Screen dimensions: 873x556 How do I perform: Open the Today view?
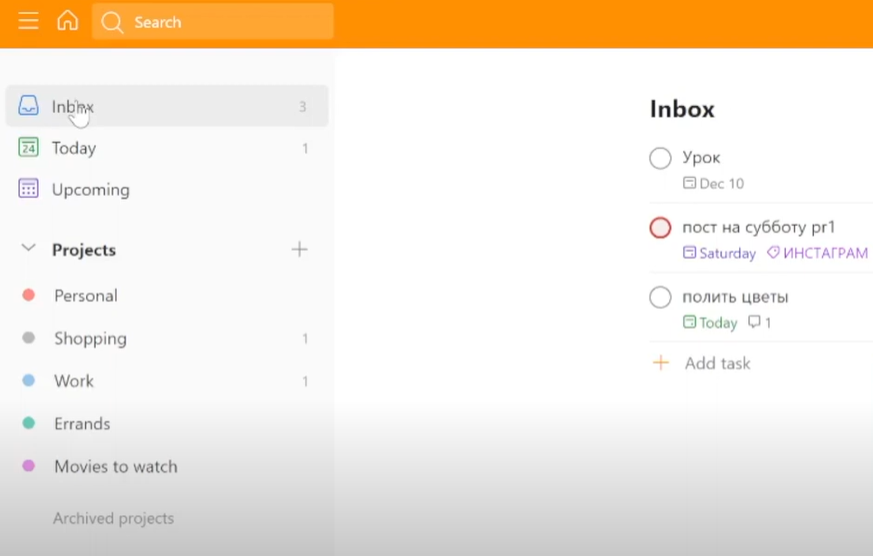click(x=166, y=148)
